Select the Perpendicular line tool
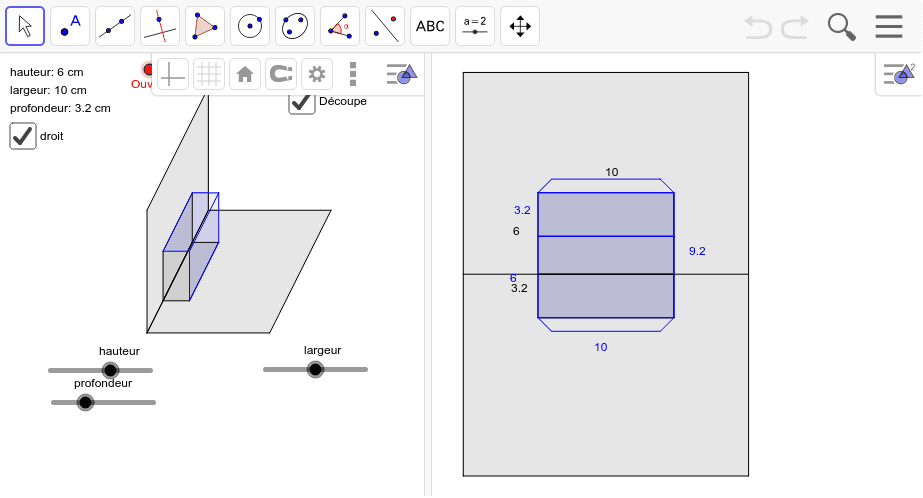This screenshot has width=923, height=498. [x=160, y=26]
